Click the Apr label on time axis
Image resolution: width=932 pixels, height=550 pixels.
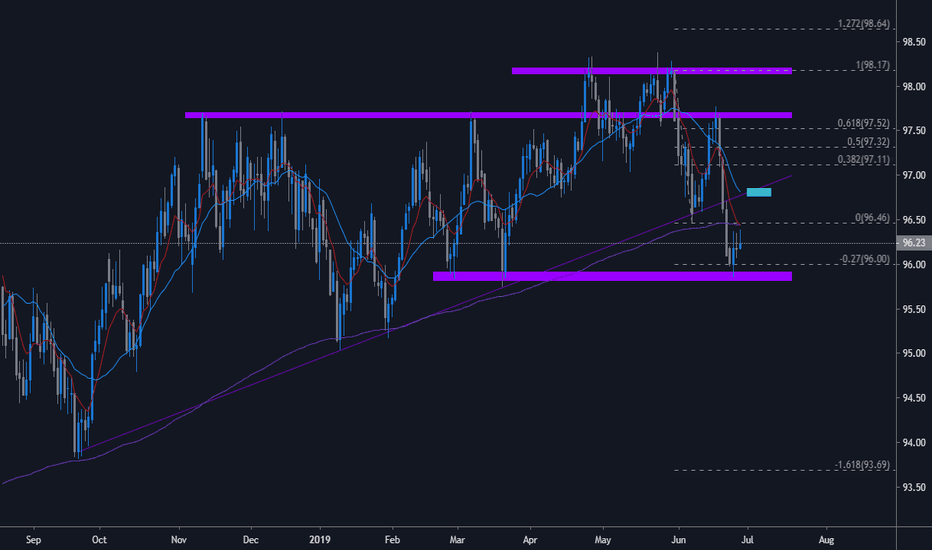(530, 540)
